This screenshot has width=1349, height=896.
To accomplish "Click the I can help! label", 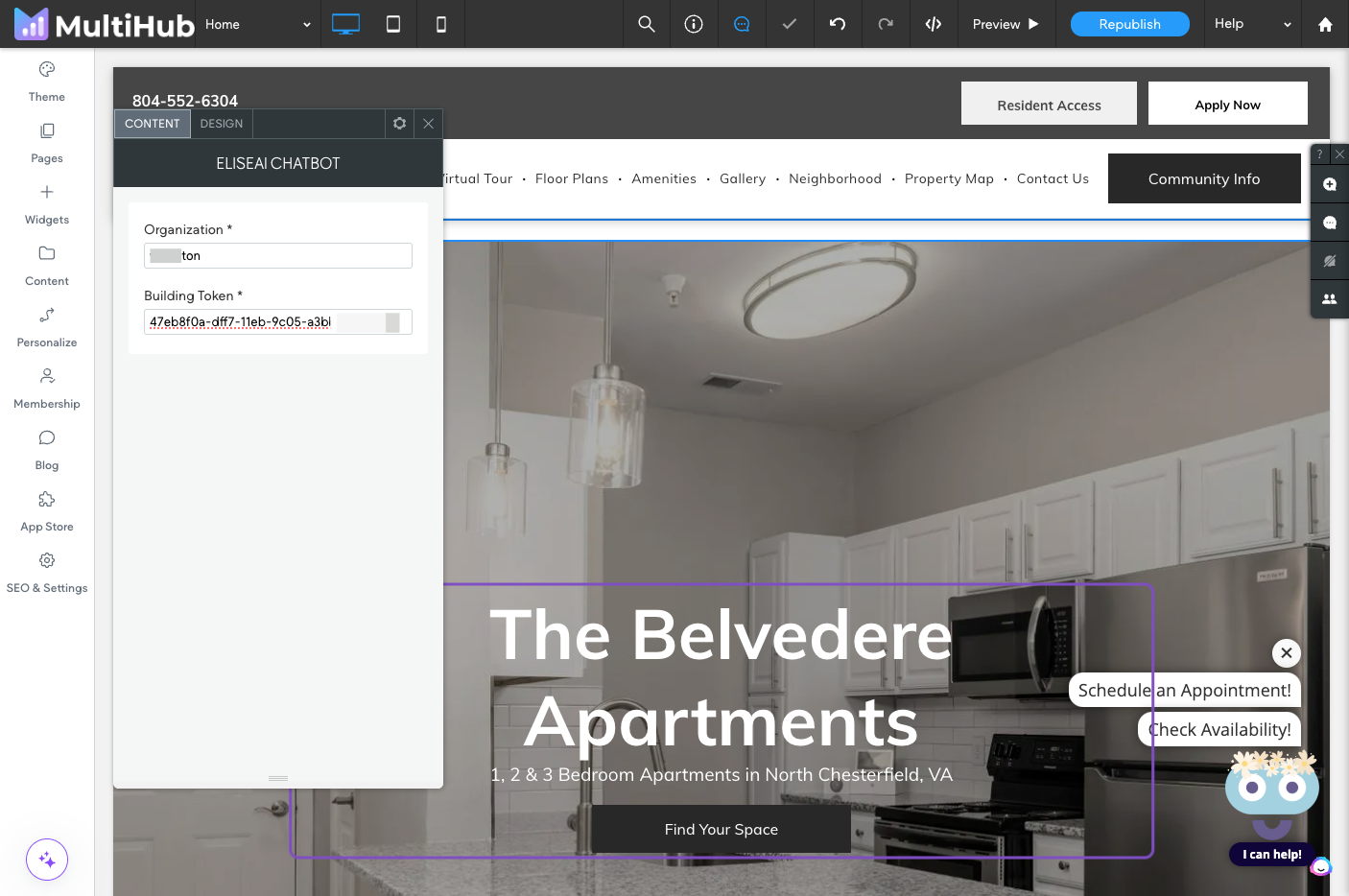I will [x=1272, y=854].
